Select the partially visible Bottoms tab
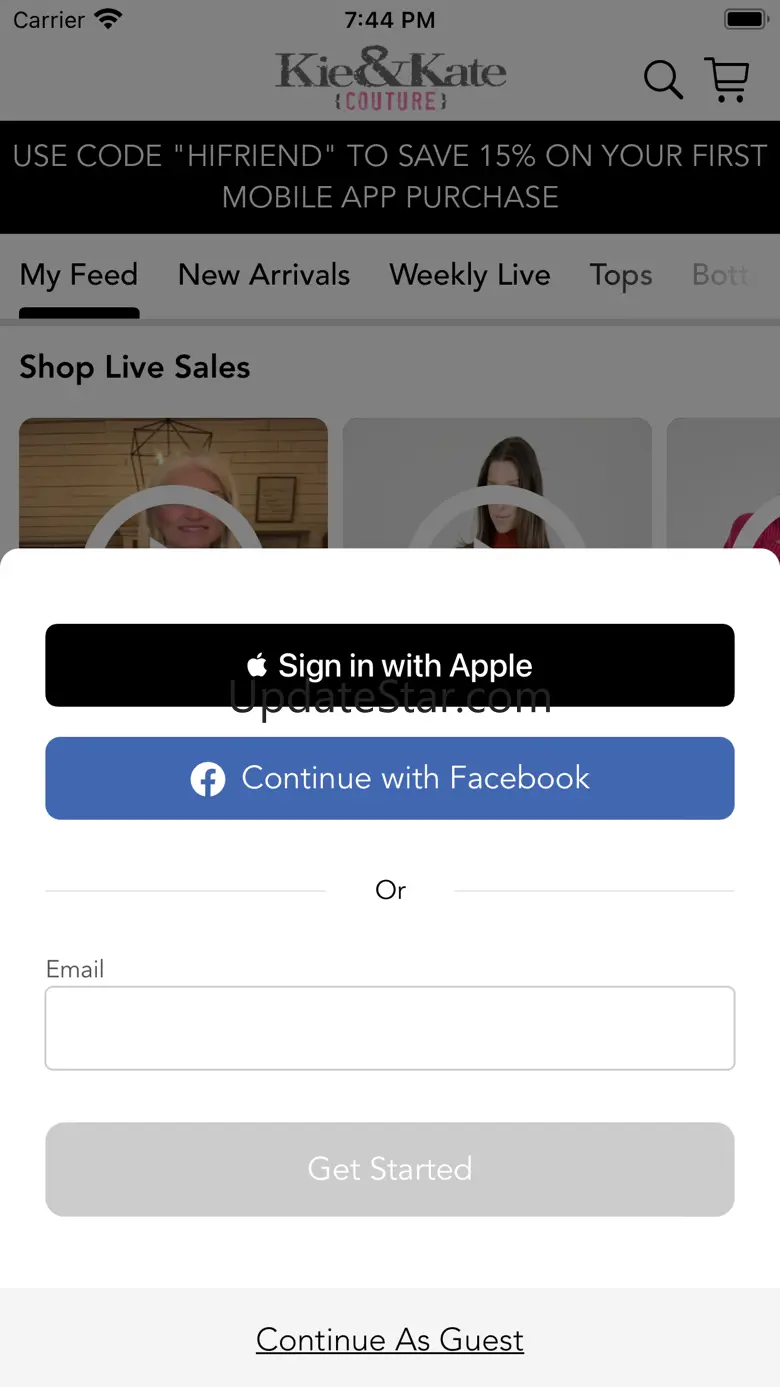780x1387 pixels. pos(721,275)
